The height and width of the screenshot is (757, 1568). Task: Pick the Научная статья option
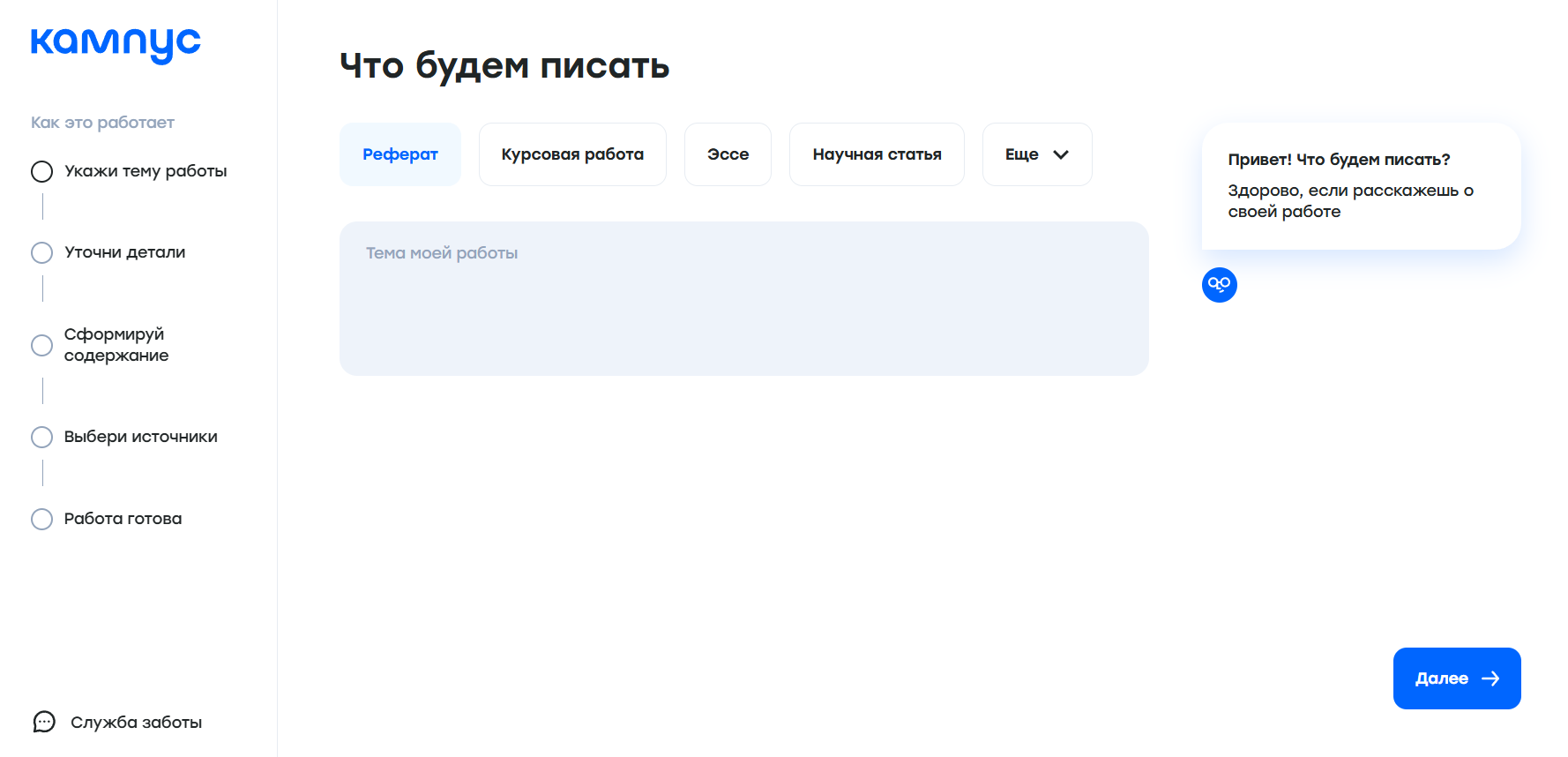pyautogui.click(x=877, y=154)
